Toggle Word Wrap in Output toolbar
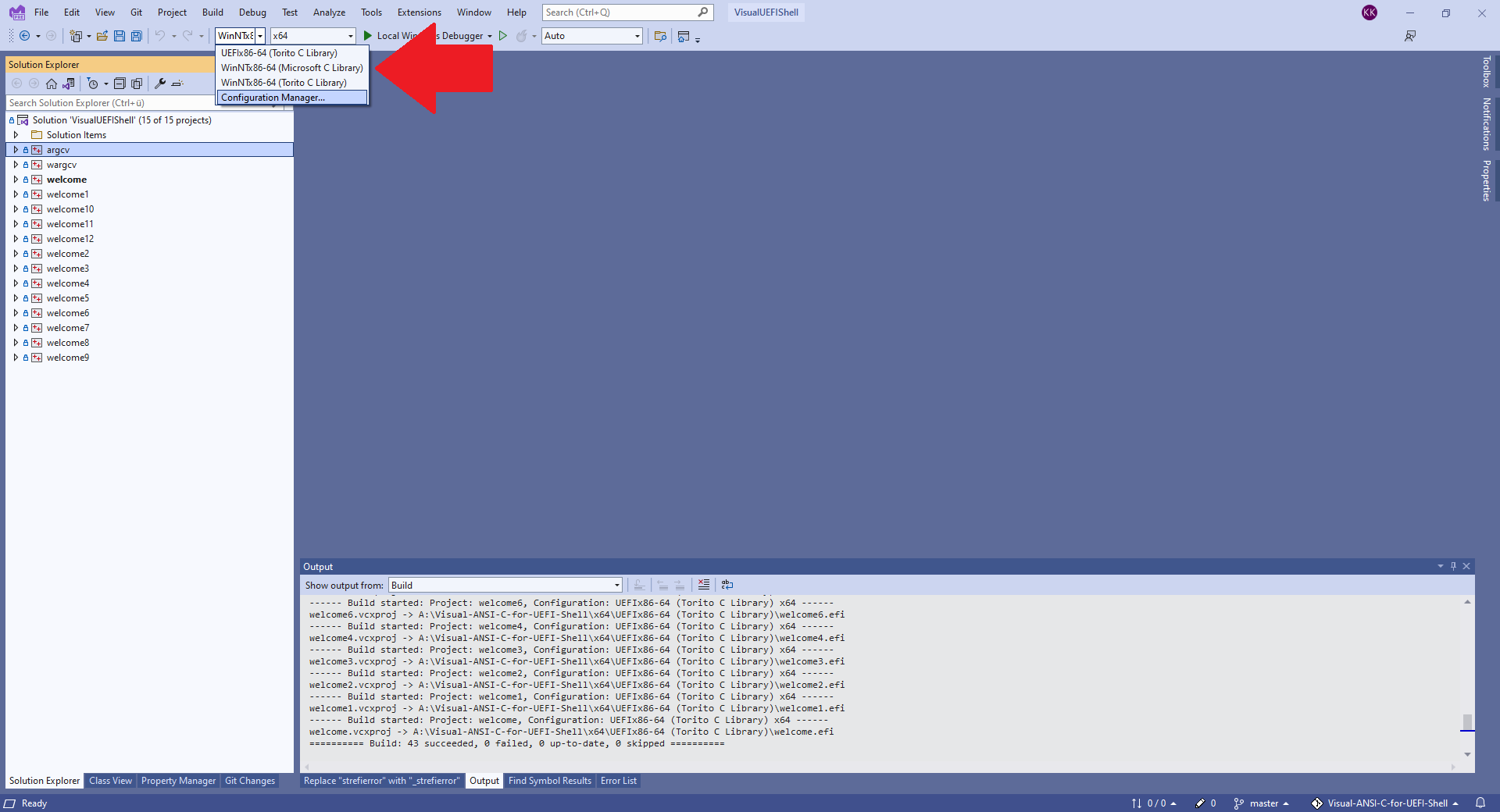Image resolution: width=1500 pixels, height=812 pixels. pos(727,585)
